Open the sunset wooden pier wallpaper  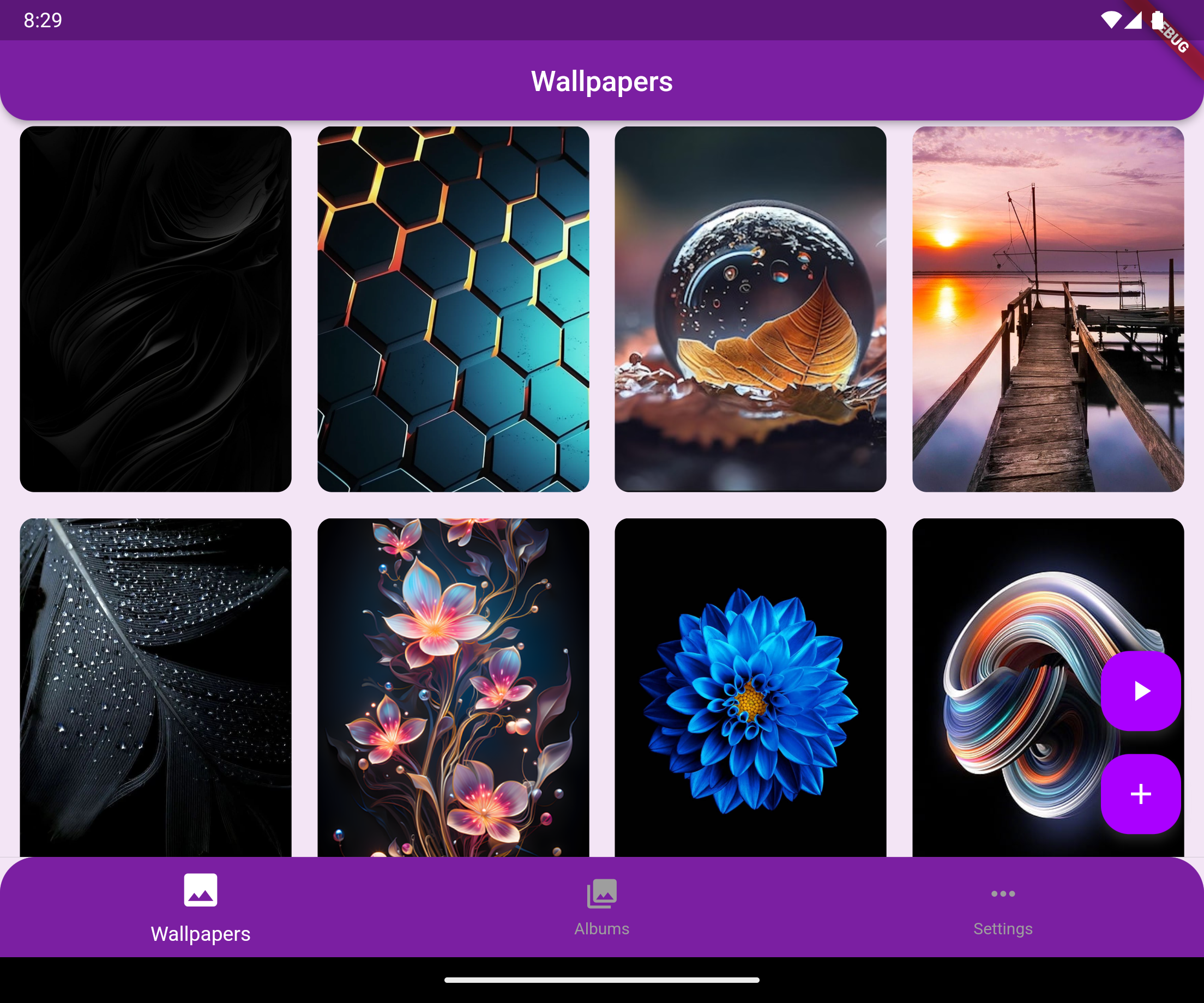click(1048, 309)
